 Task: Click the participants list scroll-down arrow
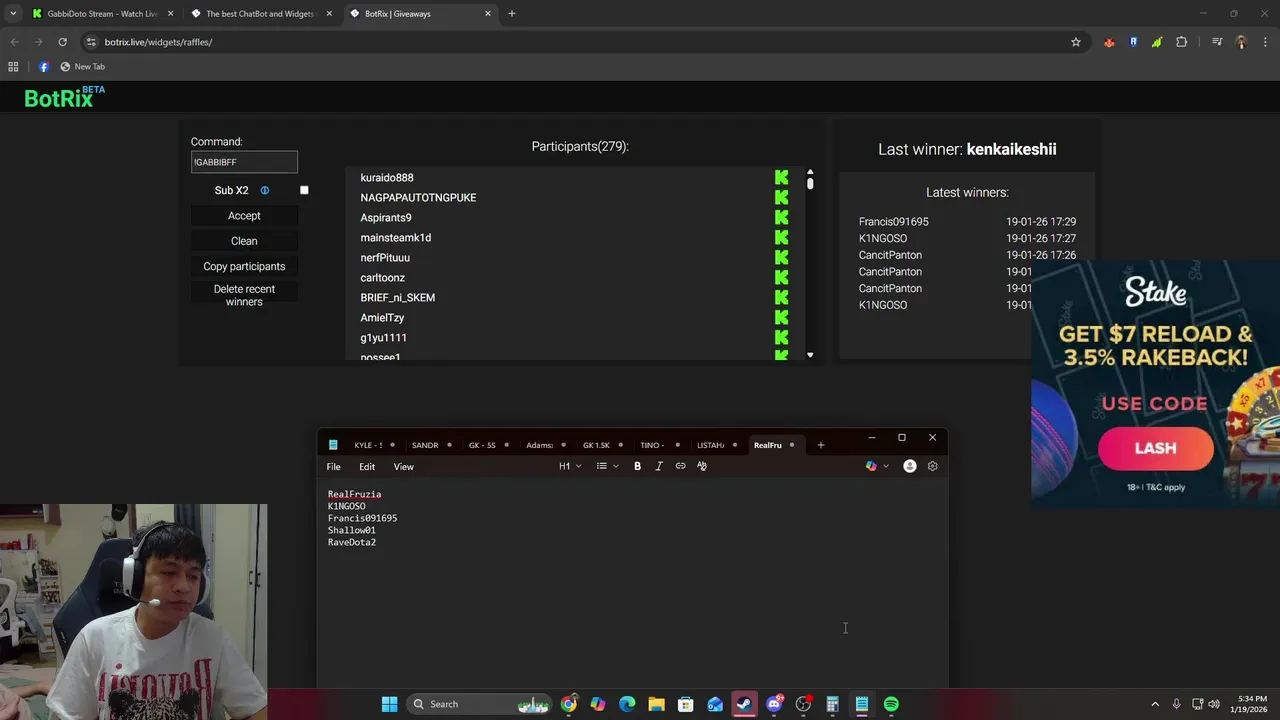pyautogui.click(x=810, y=355)
